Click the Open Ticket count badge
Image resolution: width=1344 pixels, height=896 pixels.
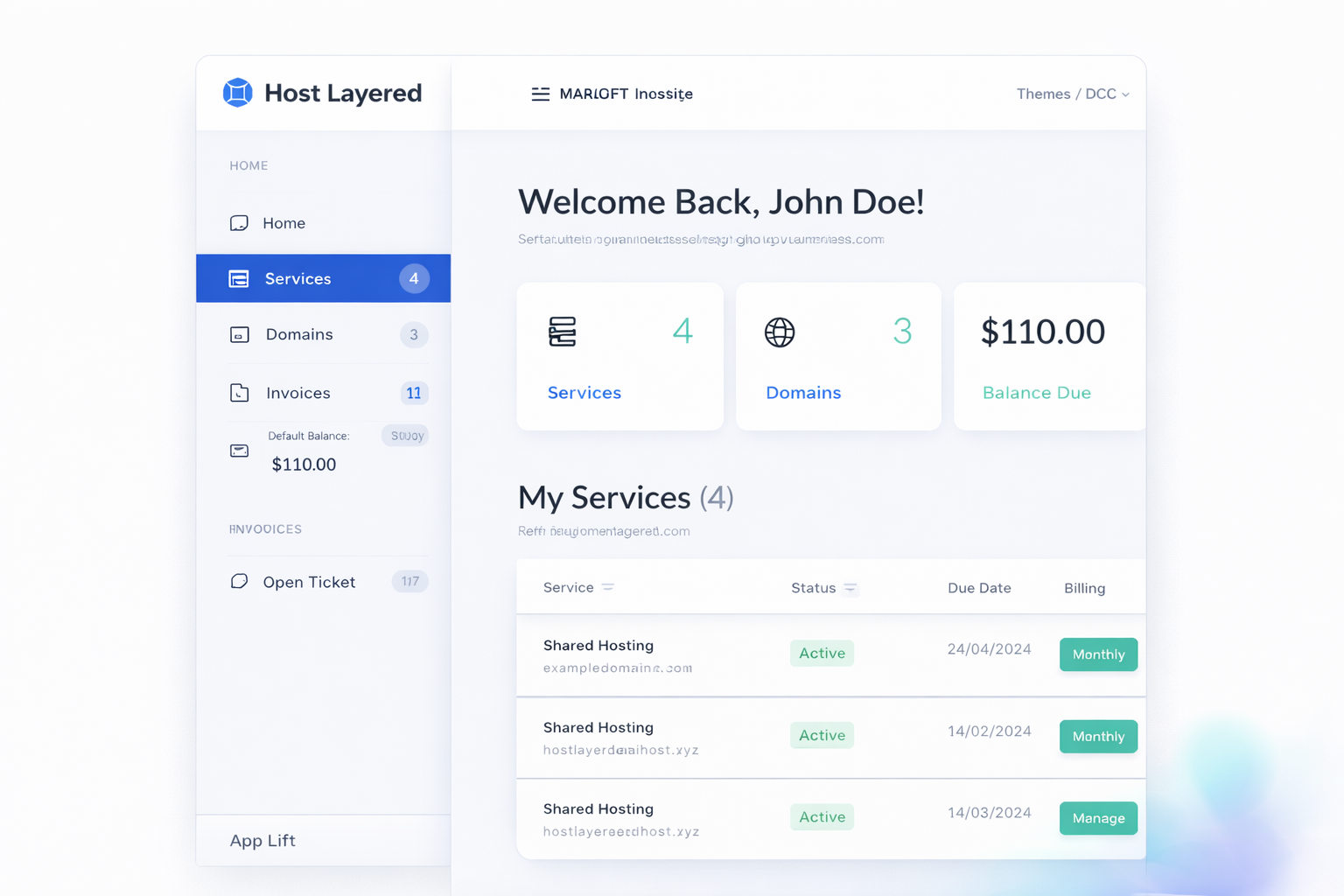click(x=410, y=581)
